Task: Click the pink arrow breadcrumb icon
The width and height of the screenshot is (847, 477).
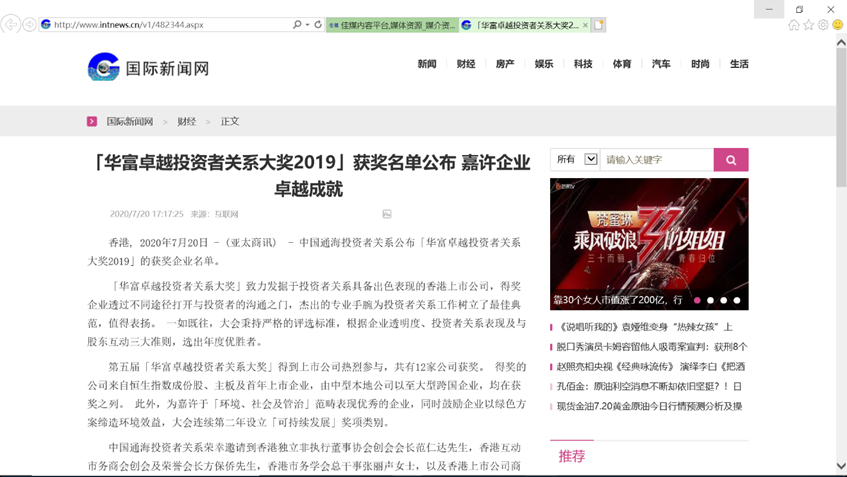Action: [92, 121]
